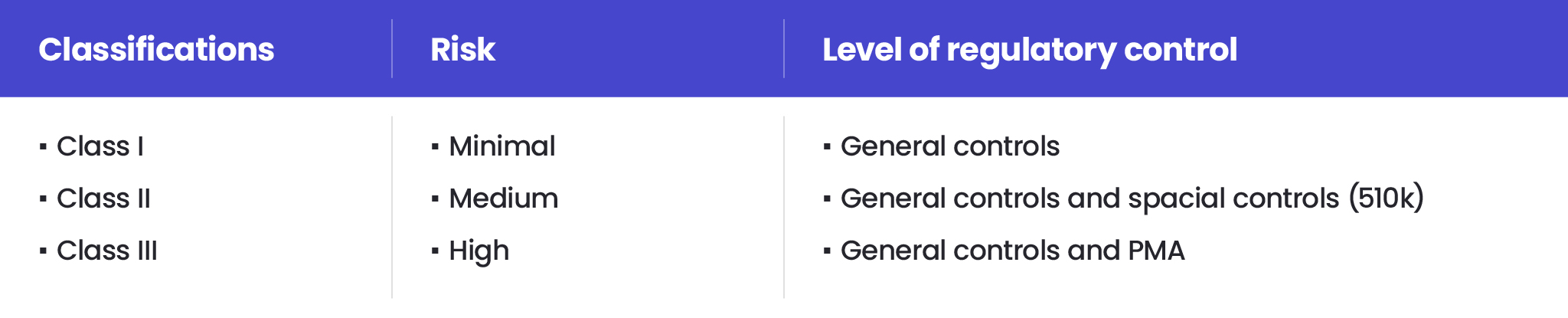
Task: Select the Risk column header
Action: pyautogui.click(x=462, y=50)
